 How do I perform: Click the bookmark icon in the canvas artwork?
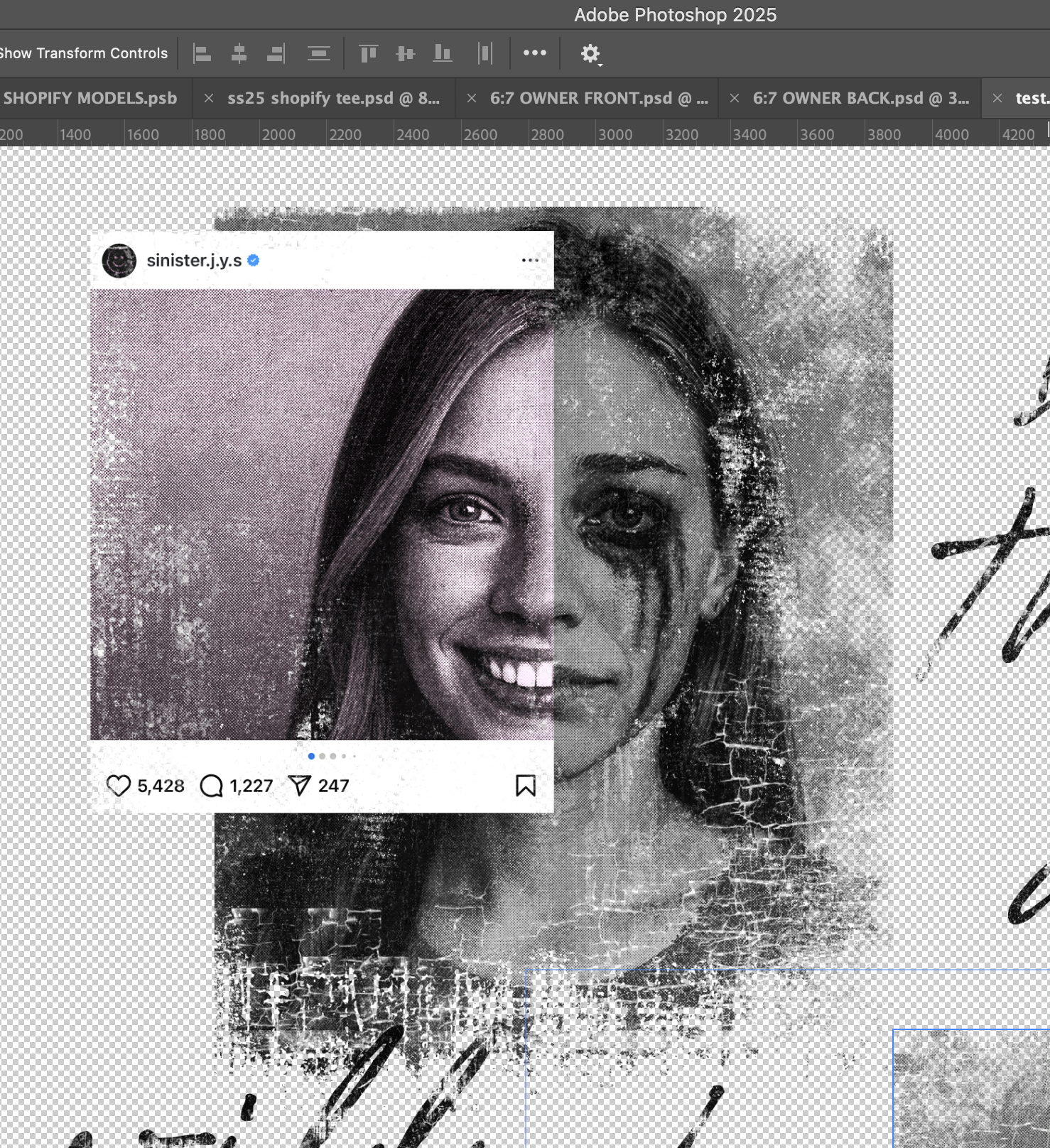(x=526, y=786)
